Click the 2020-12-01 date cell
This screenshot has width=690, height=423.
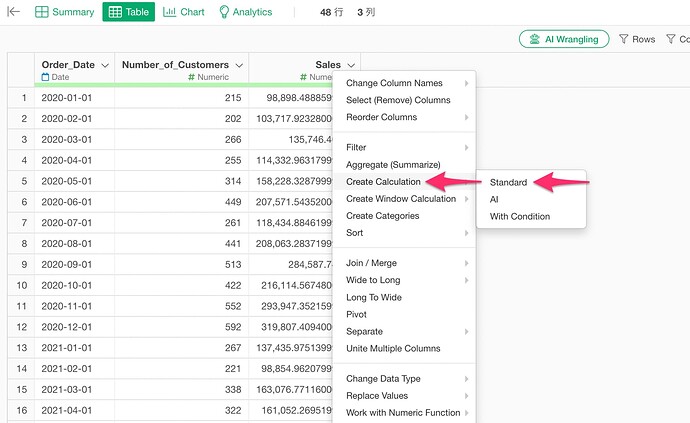tap(74, 327)
